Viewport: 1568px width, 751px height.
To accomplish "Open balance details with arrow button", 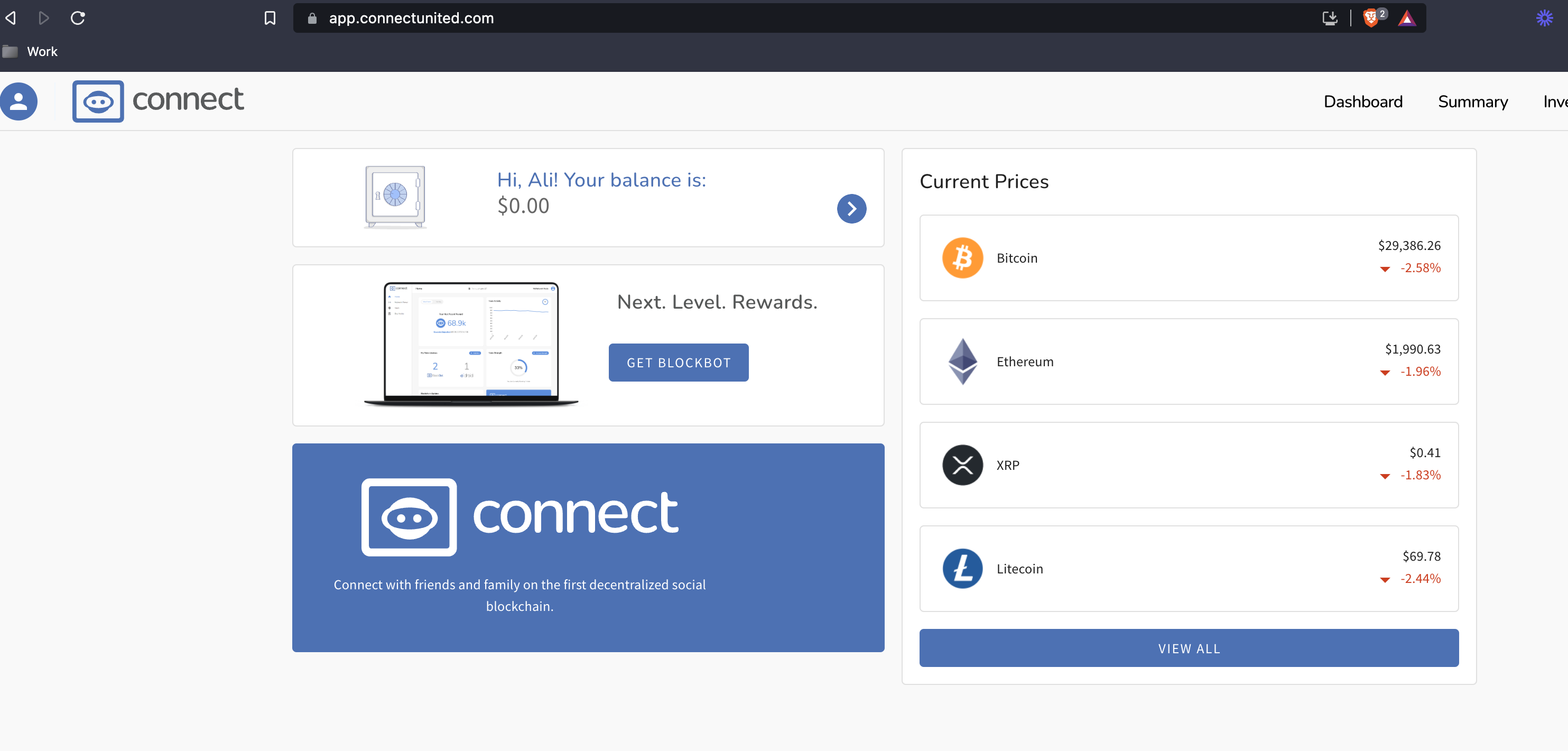I will 851,209.
